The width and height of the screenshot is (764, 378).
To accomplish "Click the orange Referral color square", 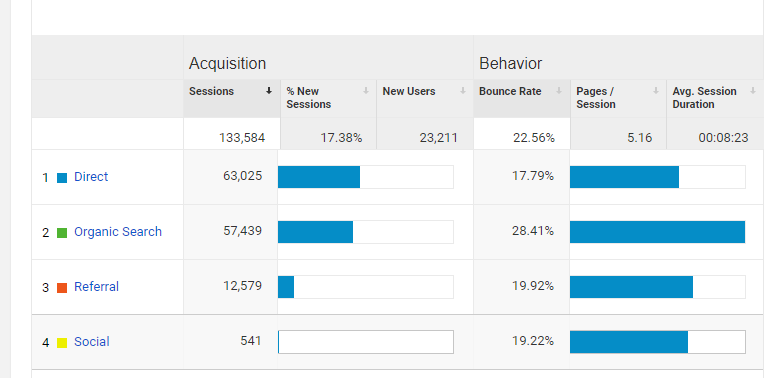I will 62,288.
